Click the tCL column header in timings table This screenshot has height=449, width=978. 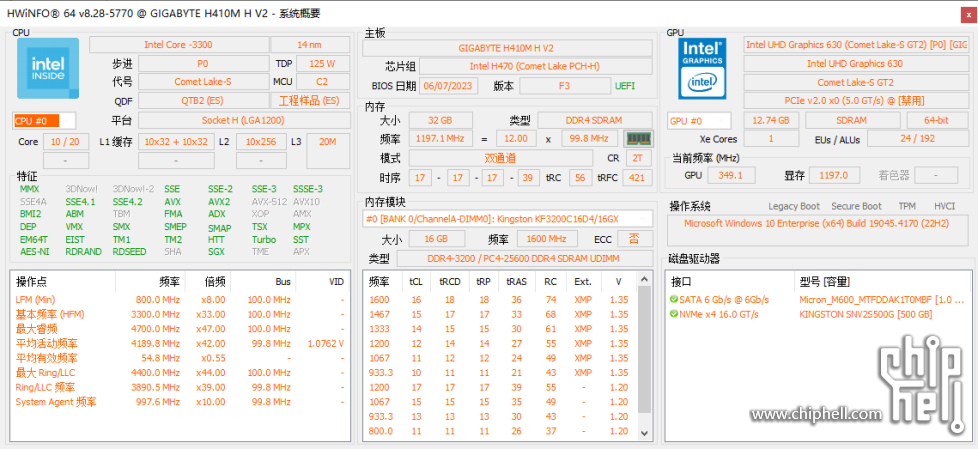[416, 282]
